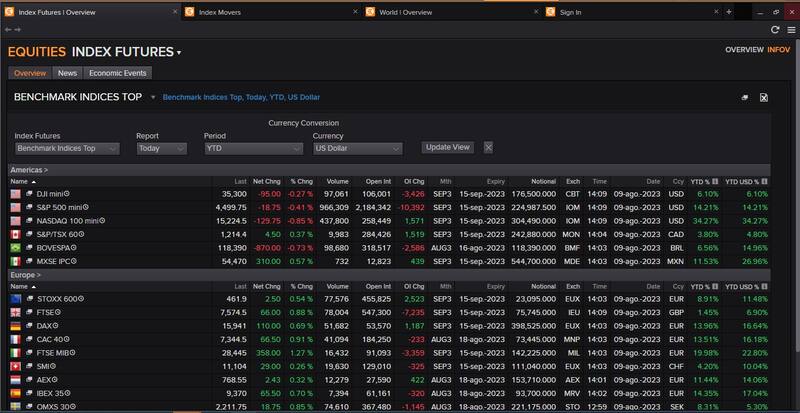The width and height of the screenshot is (800, 413).
Task: Open the Index Futures dropdown
Action: pos(67,148)
